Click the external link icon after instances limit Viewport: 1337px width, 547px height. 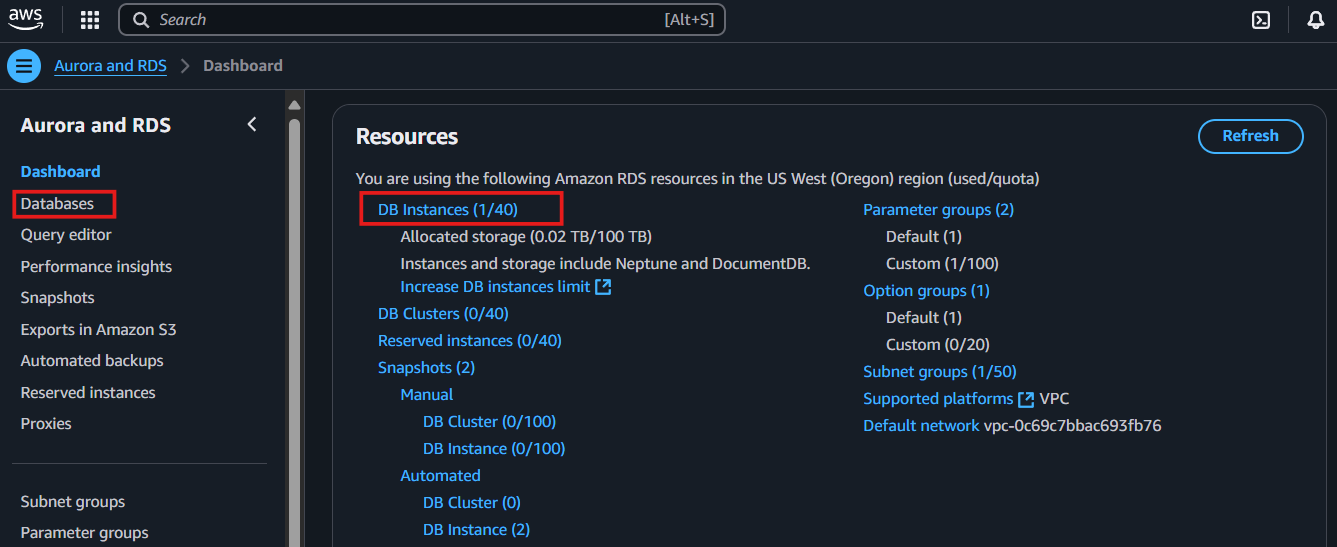(x=603, y=287)
